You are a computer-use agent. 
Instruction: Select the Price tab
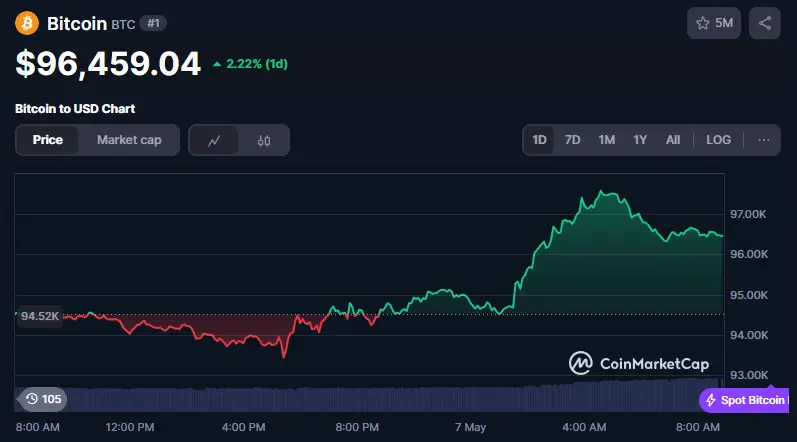click(x=48, y=140)
